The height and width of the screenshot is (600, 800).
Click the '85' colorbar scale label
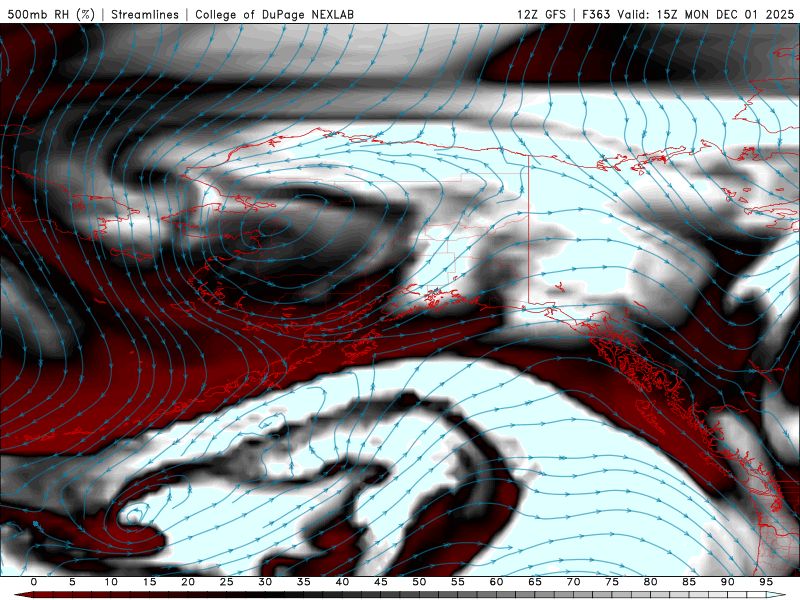pyautogui.click(x=689, y=582)
